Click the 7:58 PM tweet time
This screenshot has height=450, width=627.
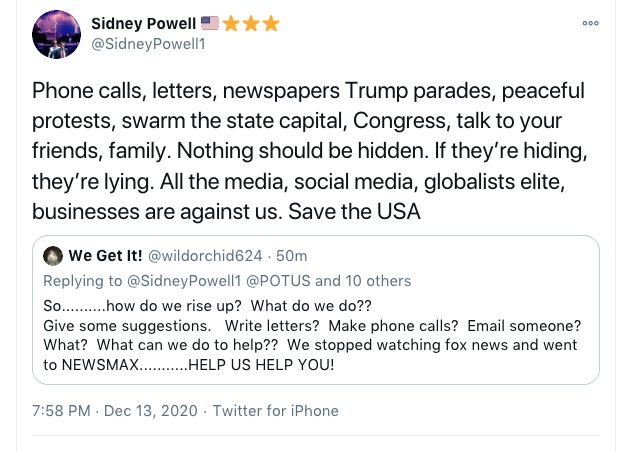pos(62,410)
